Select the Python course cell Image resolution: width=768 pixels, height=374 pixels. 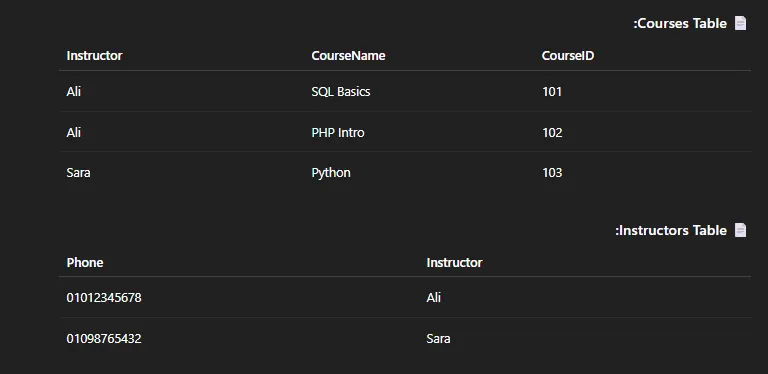(331, 173)
